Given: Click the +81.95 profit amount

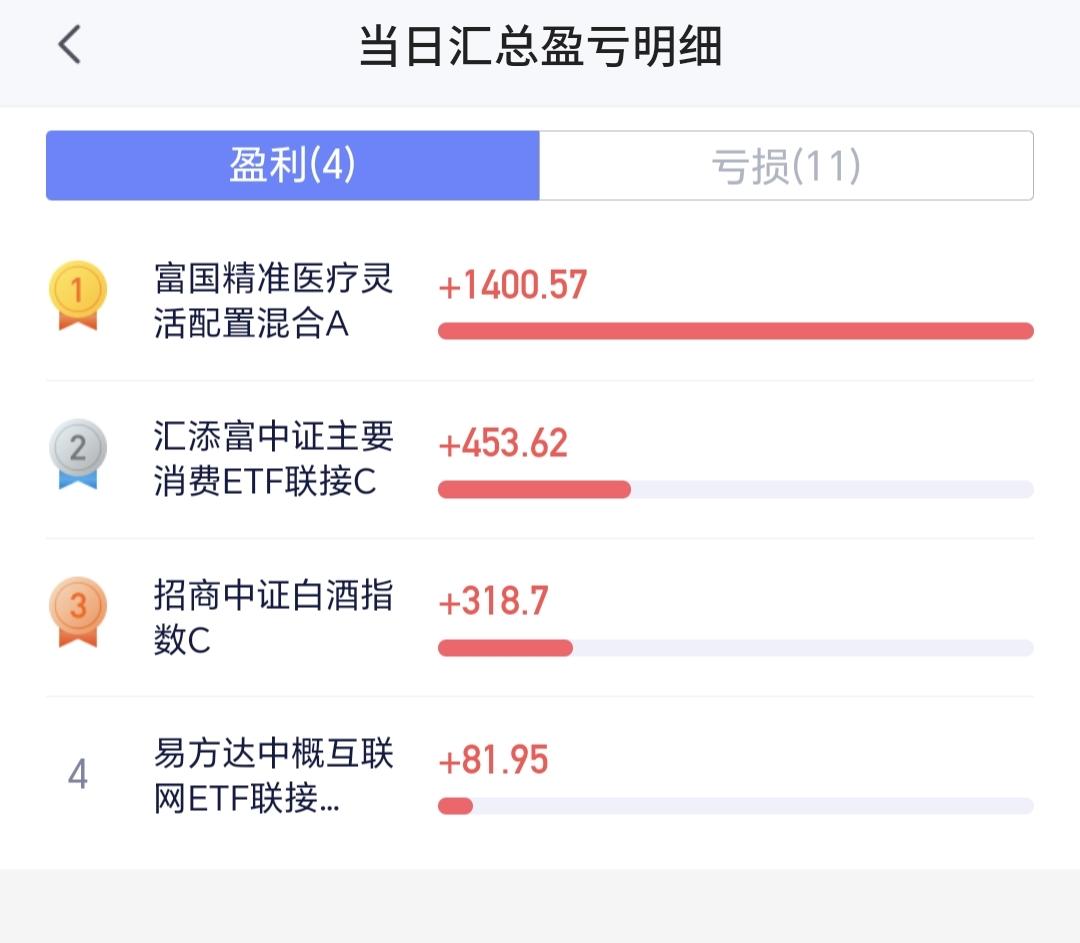Looking at the screenshot, I should (494, 760).
